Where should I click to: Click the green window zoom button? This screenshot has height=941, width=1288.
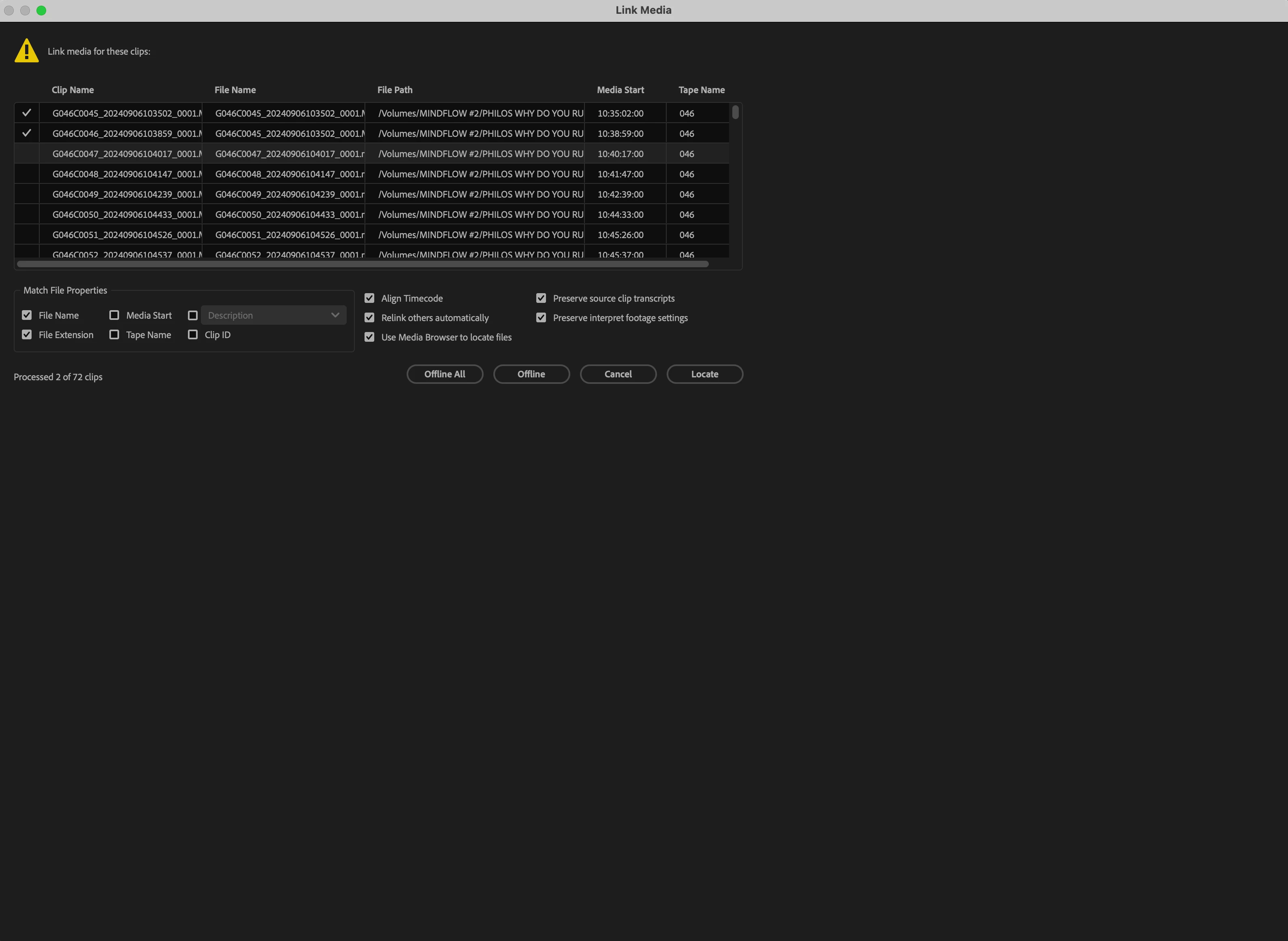(x=41, y=10)
